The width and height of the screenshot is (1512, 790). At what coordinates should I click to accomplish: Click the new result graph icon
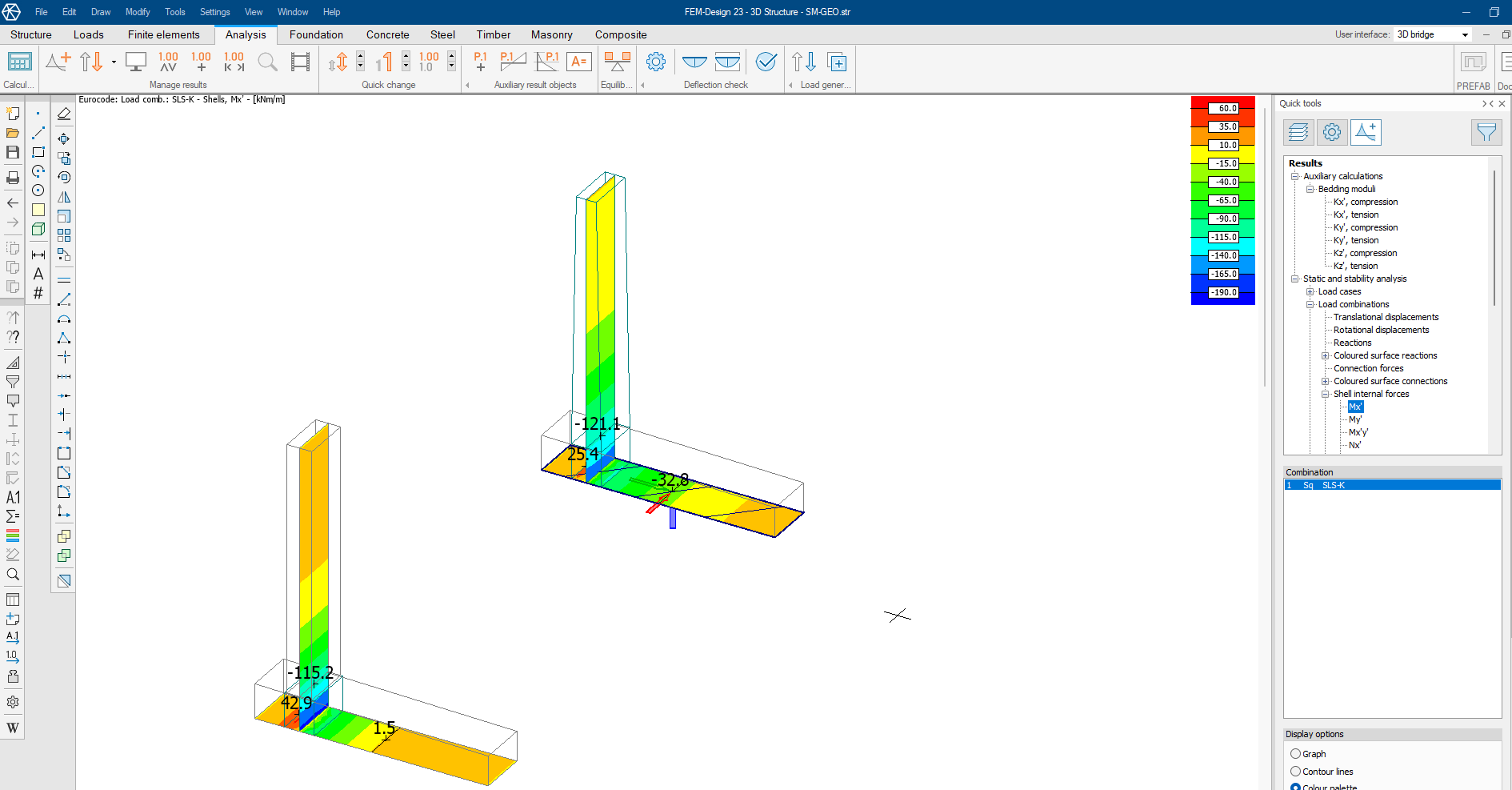58,62
